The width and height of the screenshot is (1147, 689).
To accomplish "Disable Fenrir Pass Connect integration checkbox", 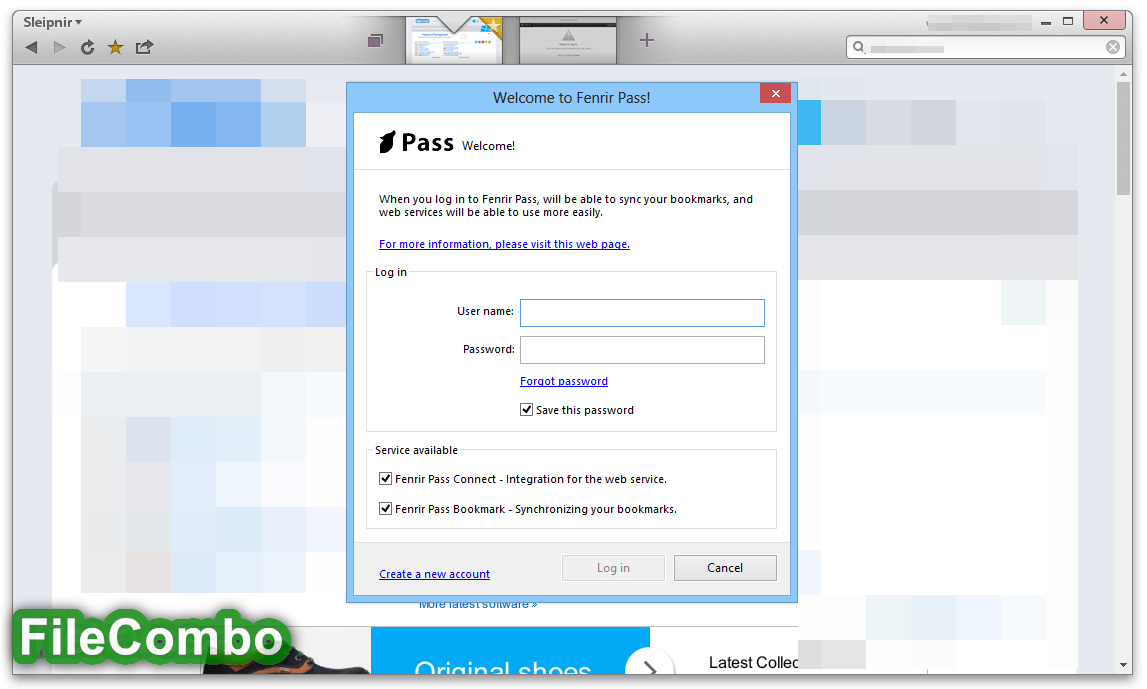I will click(x=386, y=479).
